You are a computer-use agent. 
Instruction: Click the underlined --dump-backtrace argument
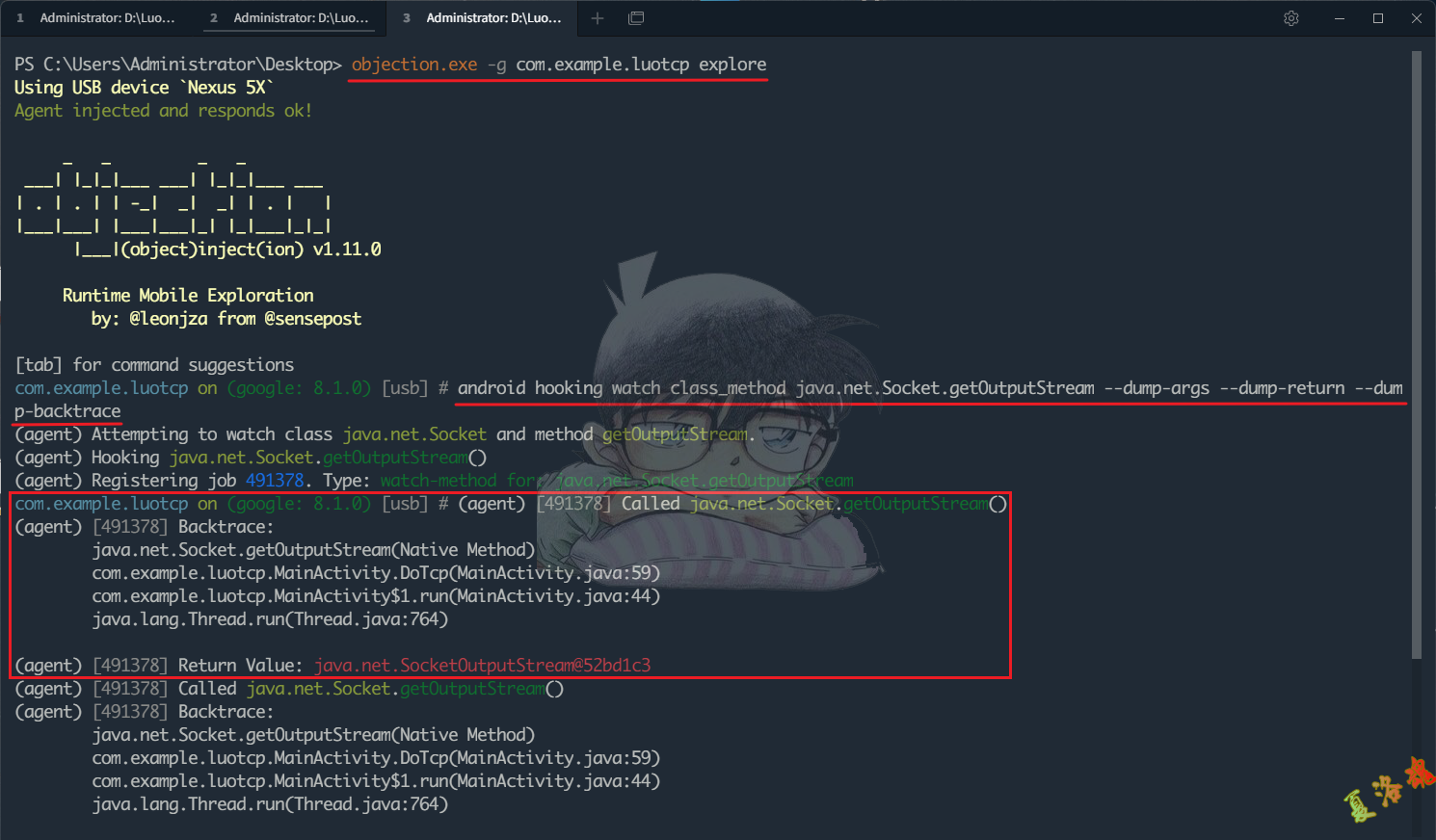(x=66, y=410)
